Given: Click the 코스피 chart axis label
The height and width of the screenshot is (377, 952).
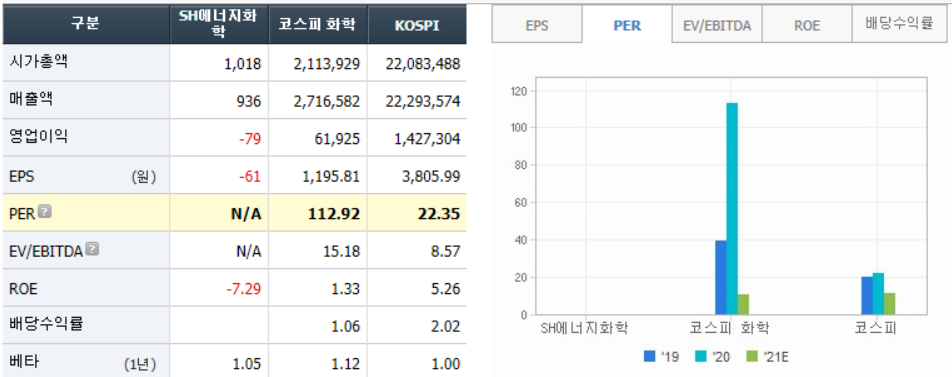Looking at the screenshot, I should click(x=876, y=328).
